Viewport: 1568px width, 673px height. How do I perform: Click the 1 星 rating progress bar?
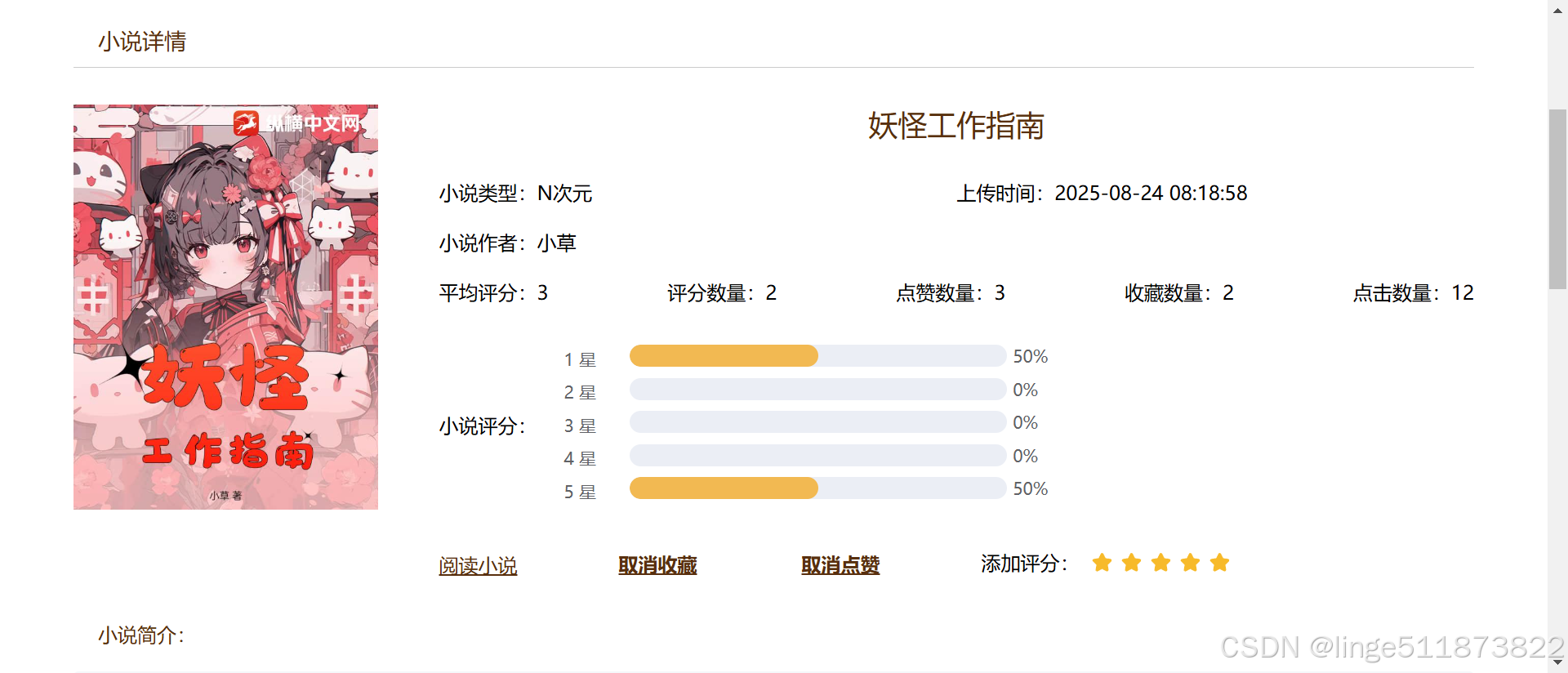(x=817, y=356)
